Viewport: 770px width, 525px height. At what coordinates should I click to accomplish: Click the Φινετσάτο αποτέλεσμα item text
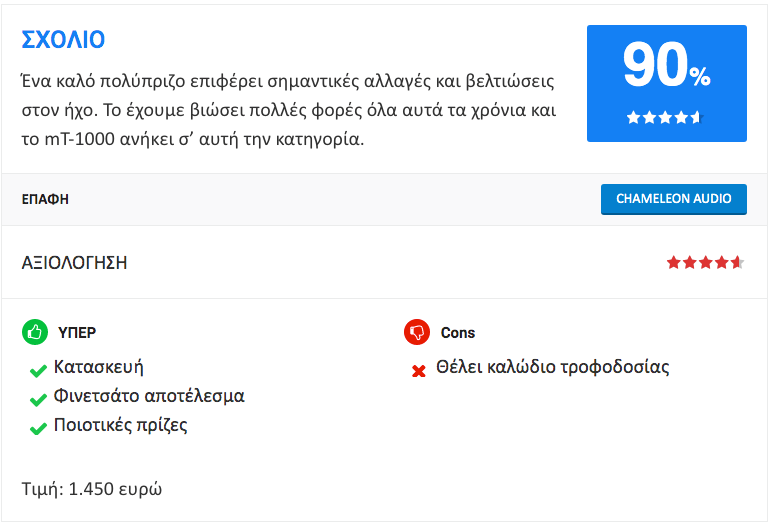coord(149,396)
